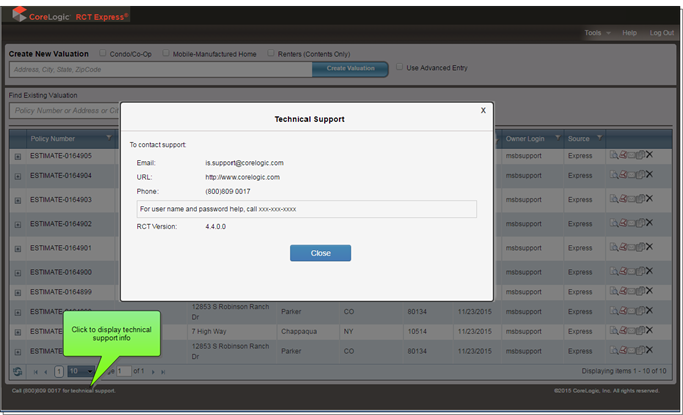Viewport: 683px width, 415px height.
Task: Copy the ESTIMATE-0164905 valuation
Action: pos(640,155)
